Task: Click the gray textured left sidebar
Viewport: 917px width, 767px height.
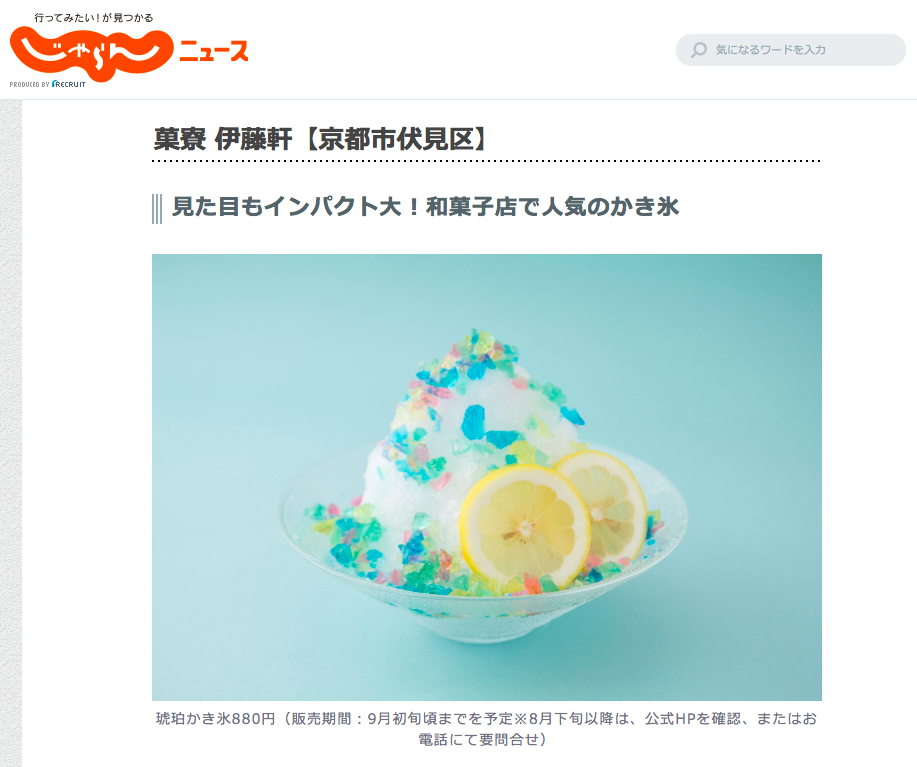Action: [x=11, y=433]
